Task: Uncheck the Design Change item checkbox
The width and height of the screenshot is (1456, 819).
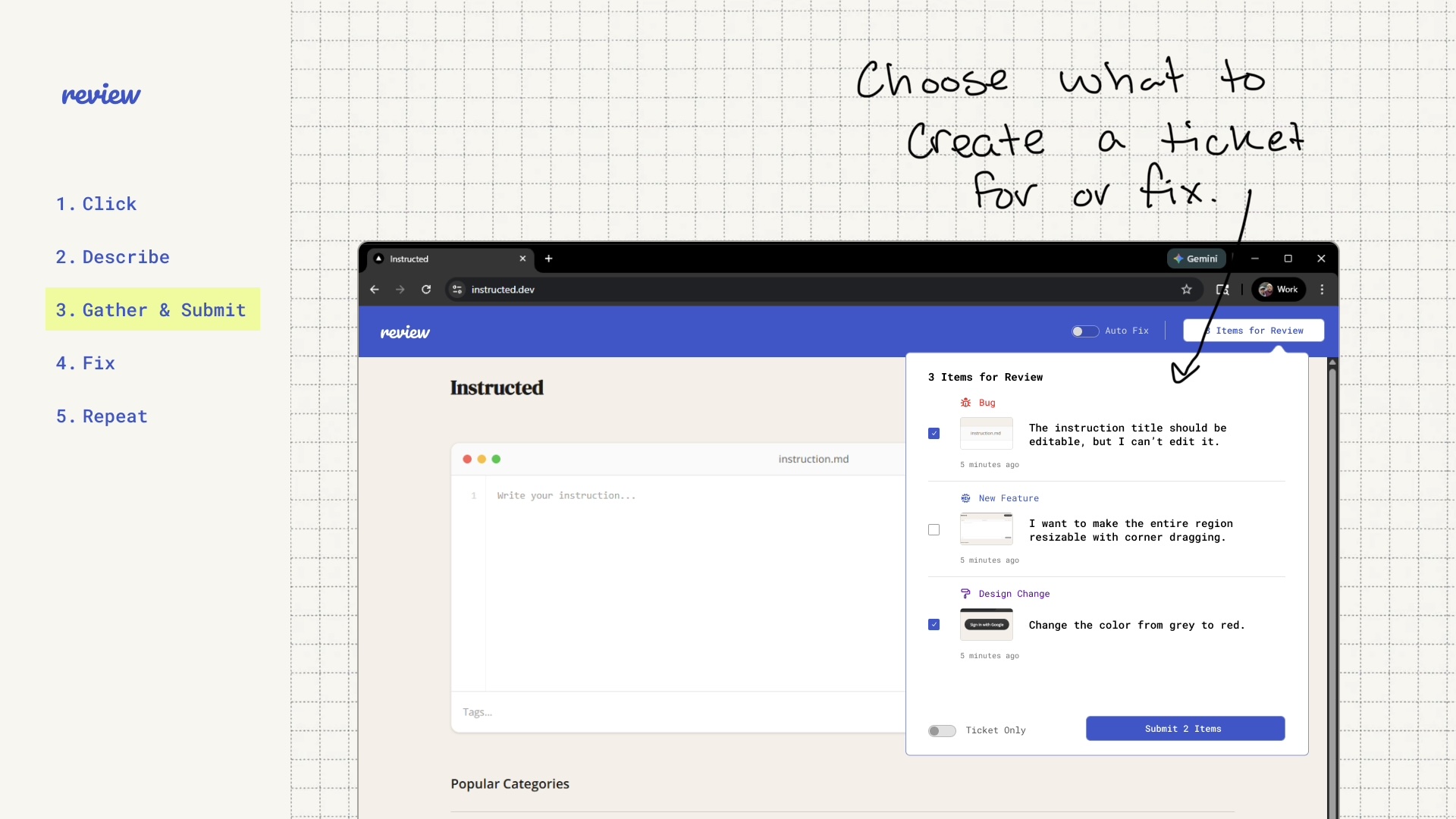Action: tap(934, 625)
